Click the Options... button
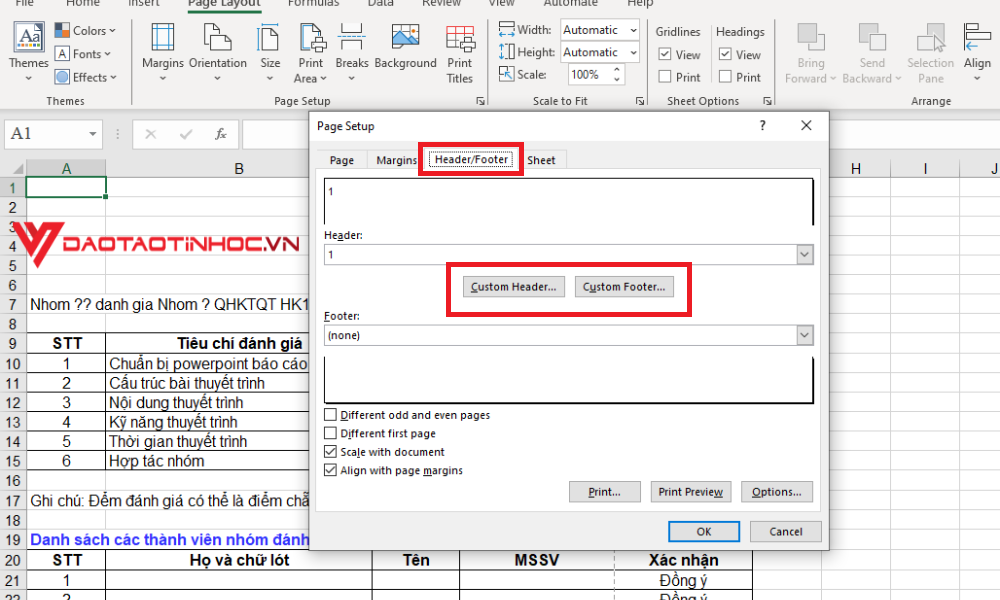Viewport: 1000px width, 600px height. click(777, 492)
